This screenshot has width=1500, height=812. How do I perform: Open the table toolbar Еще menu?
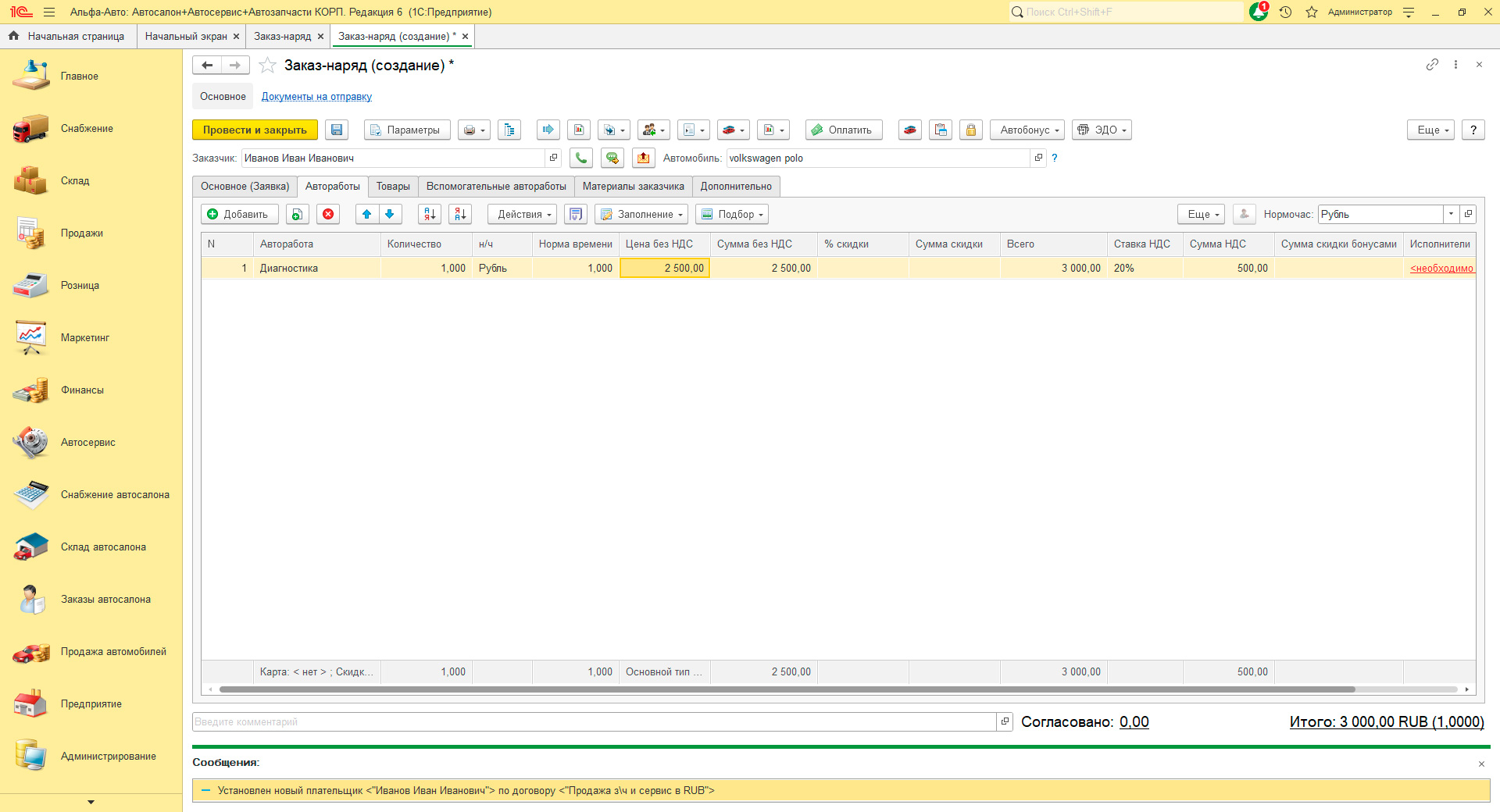pyautogui.click(x=1201, y=214)
